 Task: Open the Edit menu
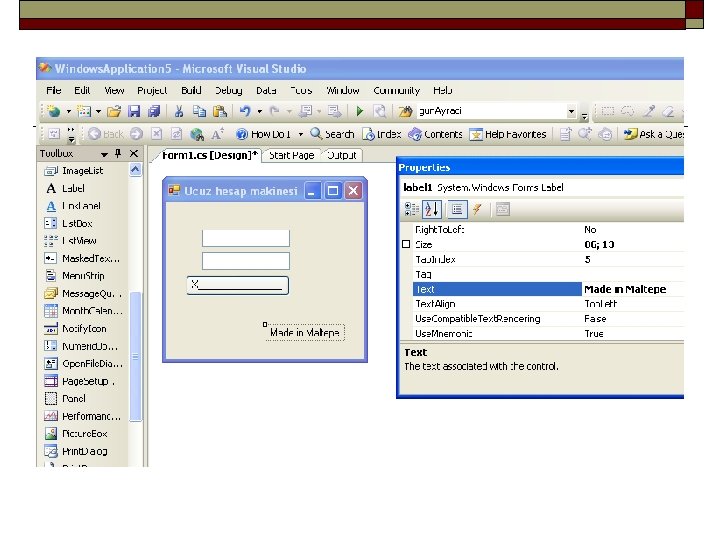[82, 90]
